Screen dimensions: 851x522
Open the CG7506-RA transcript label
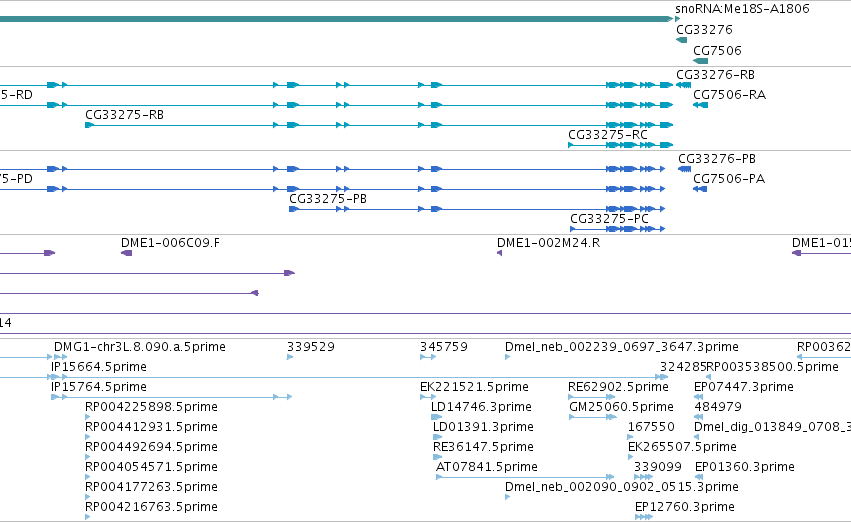(x=729, y=94)
